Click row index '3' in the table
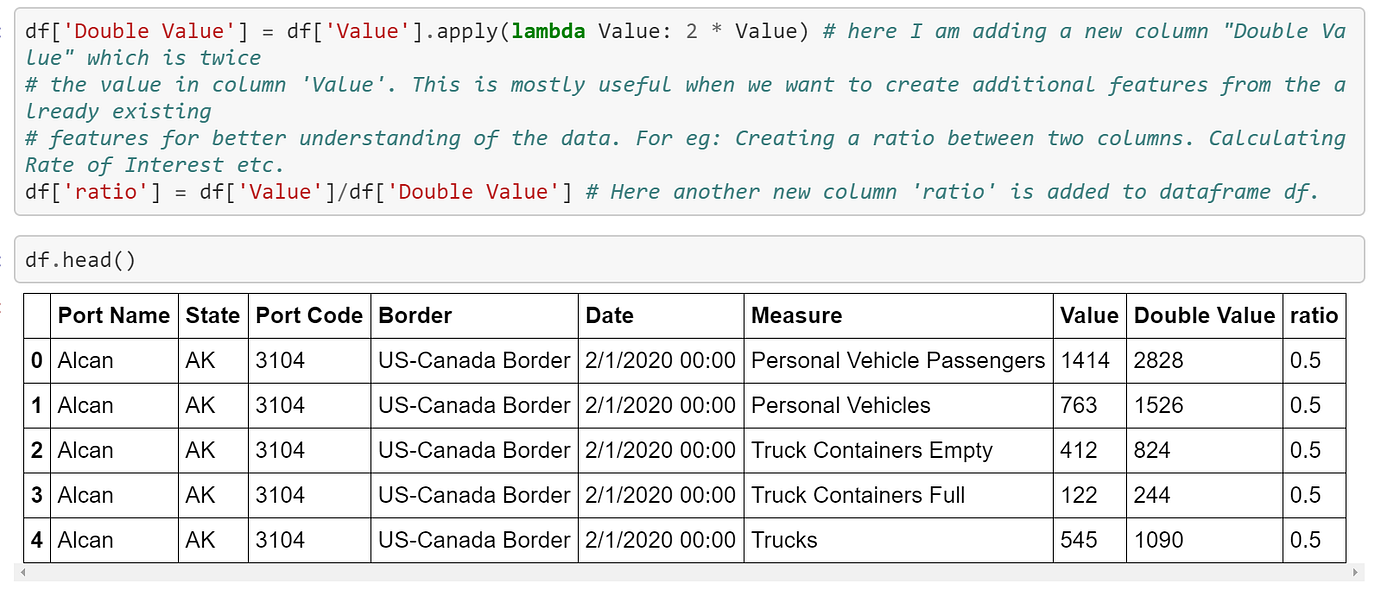 click(x=37, y=495)
